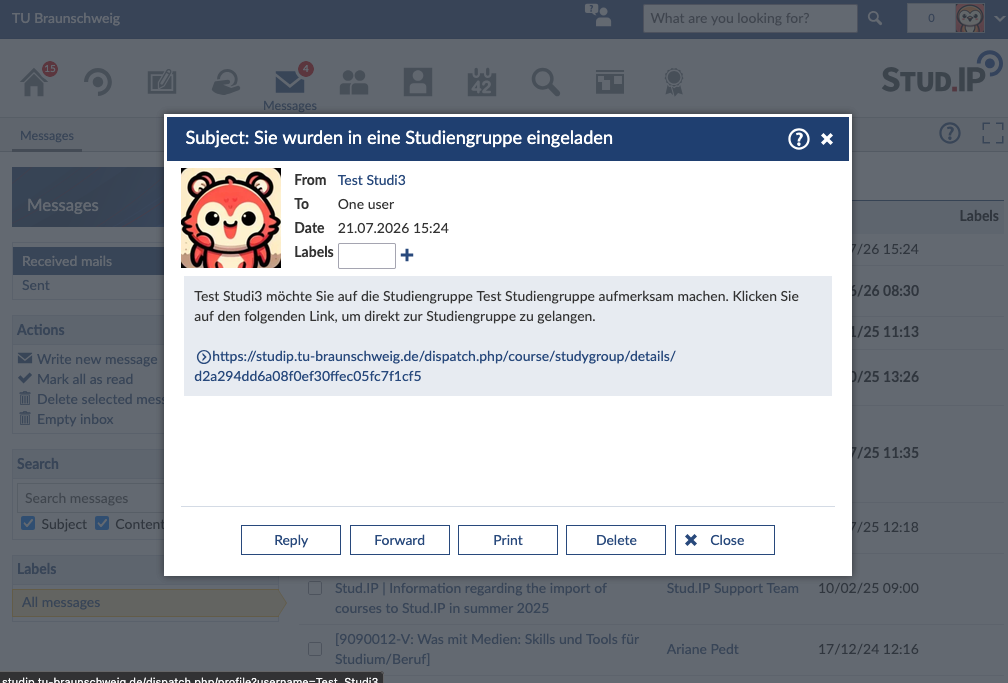This screenshot has height=683, width=1008.
Task: Toggle fullscreen mode icon
Action: [x=993, y=133]
